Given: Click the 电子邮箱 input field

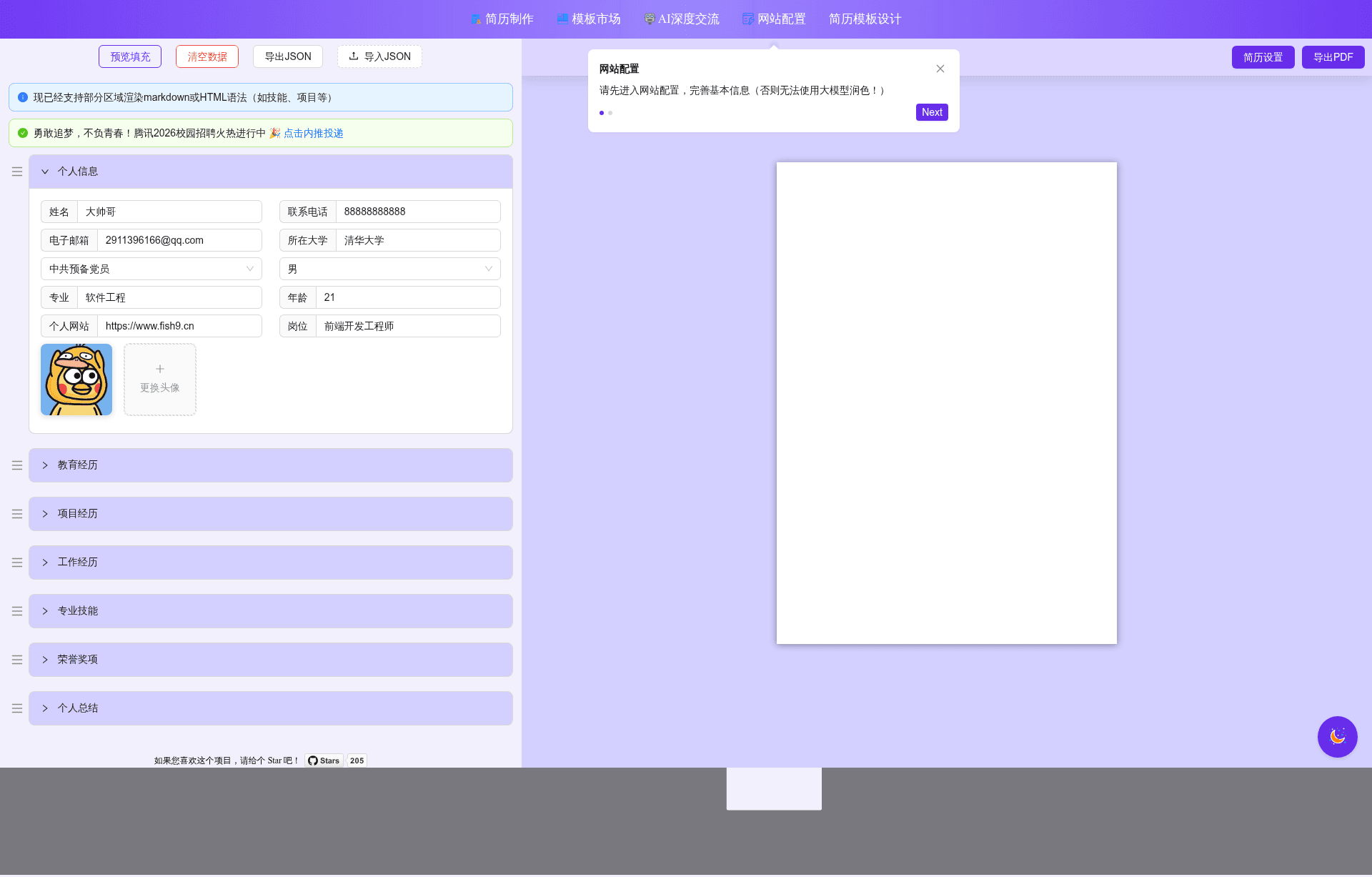Looking at the screenshot, I should pos(179,240).
